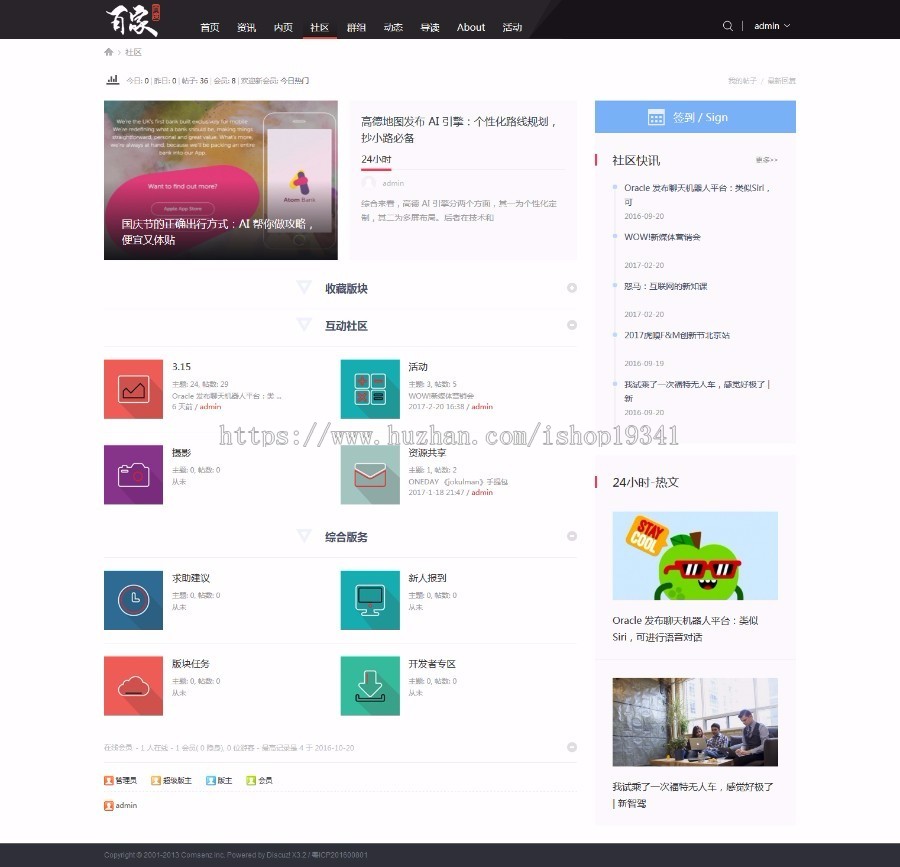
Task: Open the office meeting photo thumbnail
Action: click(x=695, y=722)
